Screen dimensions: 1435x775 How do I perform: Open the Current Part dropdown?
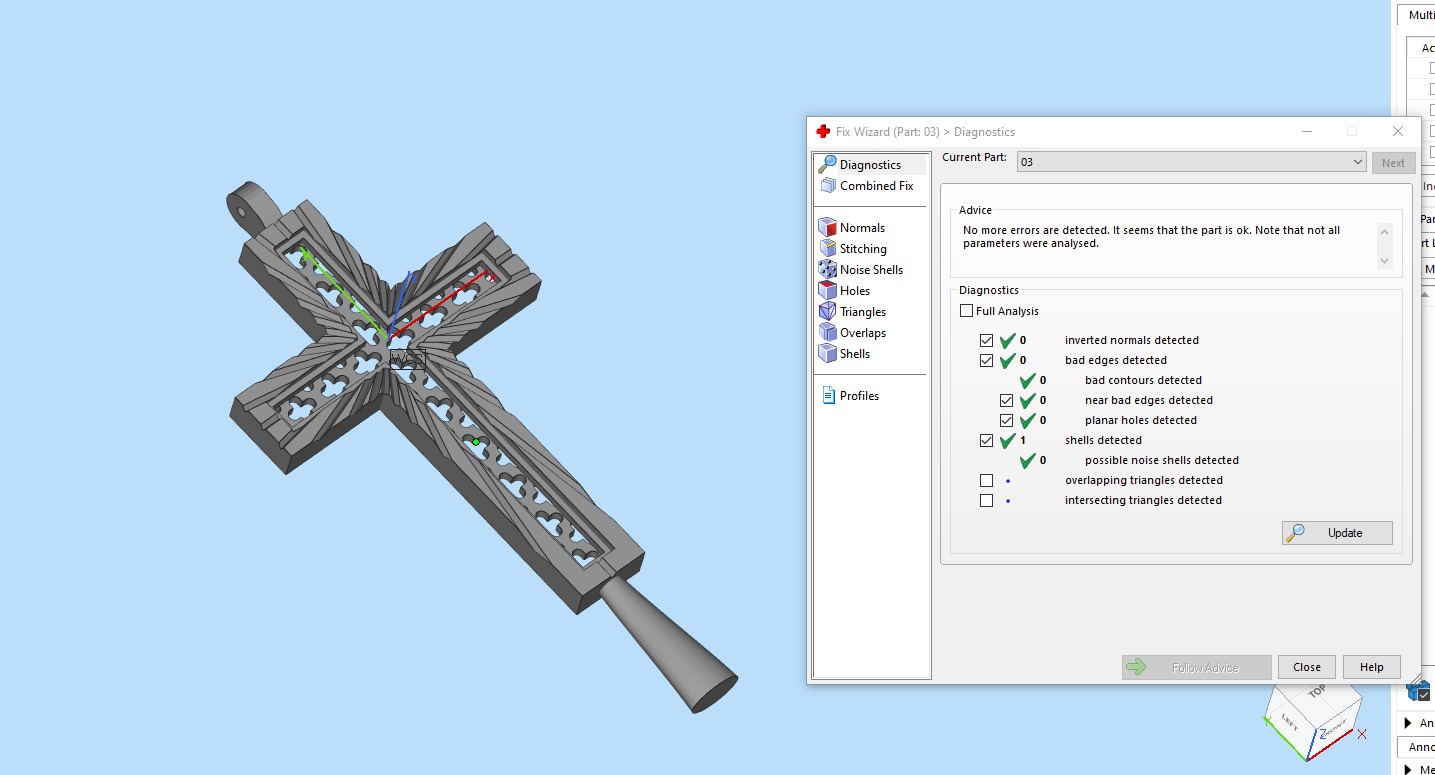[x=1191, y=162]
